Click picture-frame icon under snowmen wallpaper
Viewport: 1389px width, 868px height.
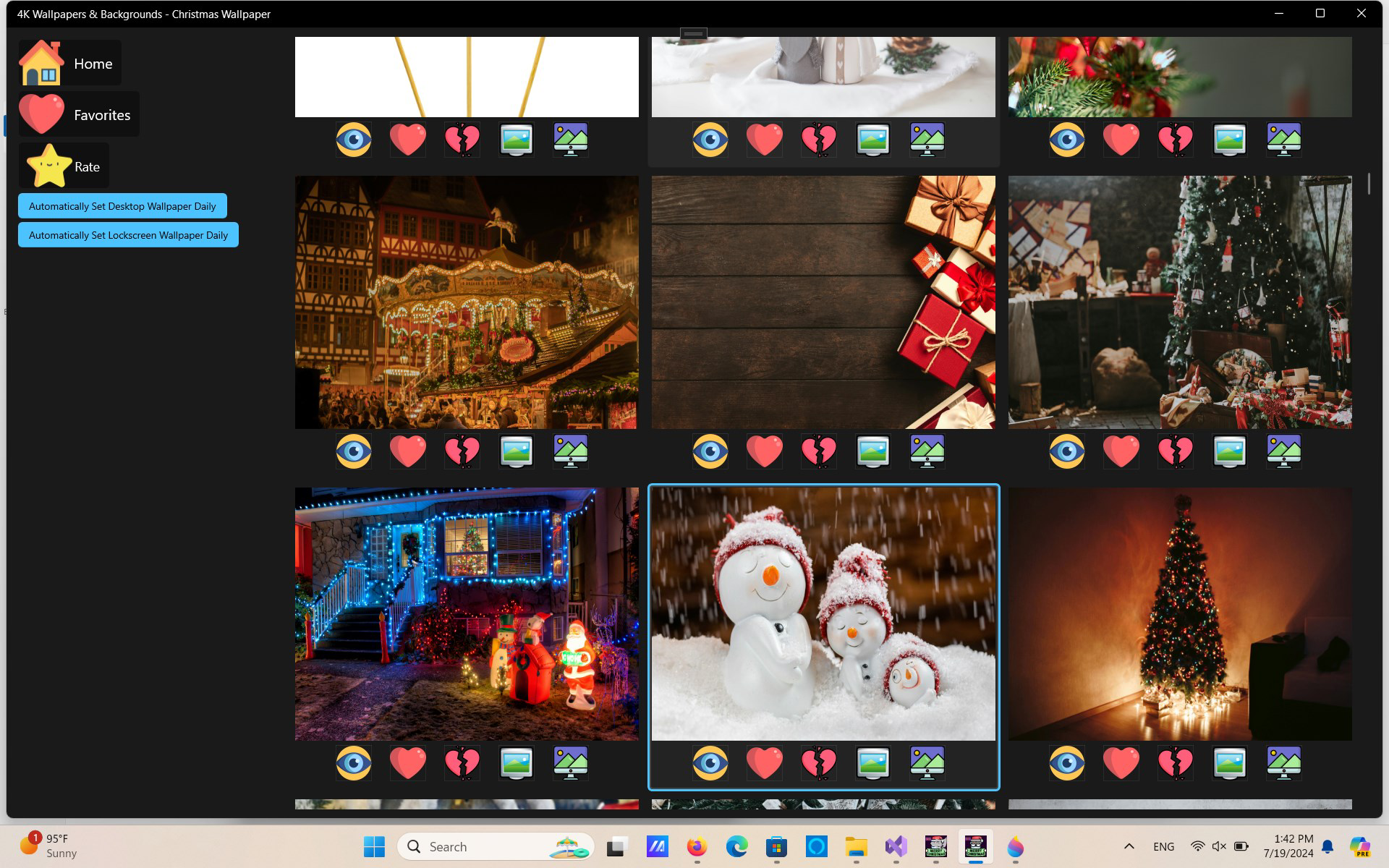point(872,763)
